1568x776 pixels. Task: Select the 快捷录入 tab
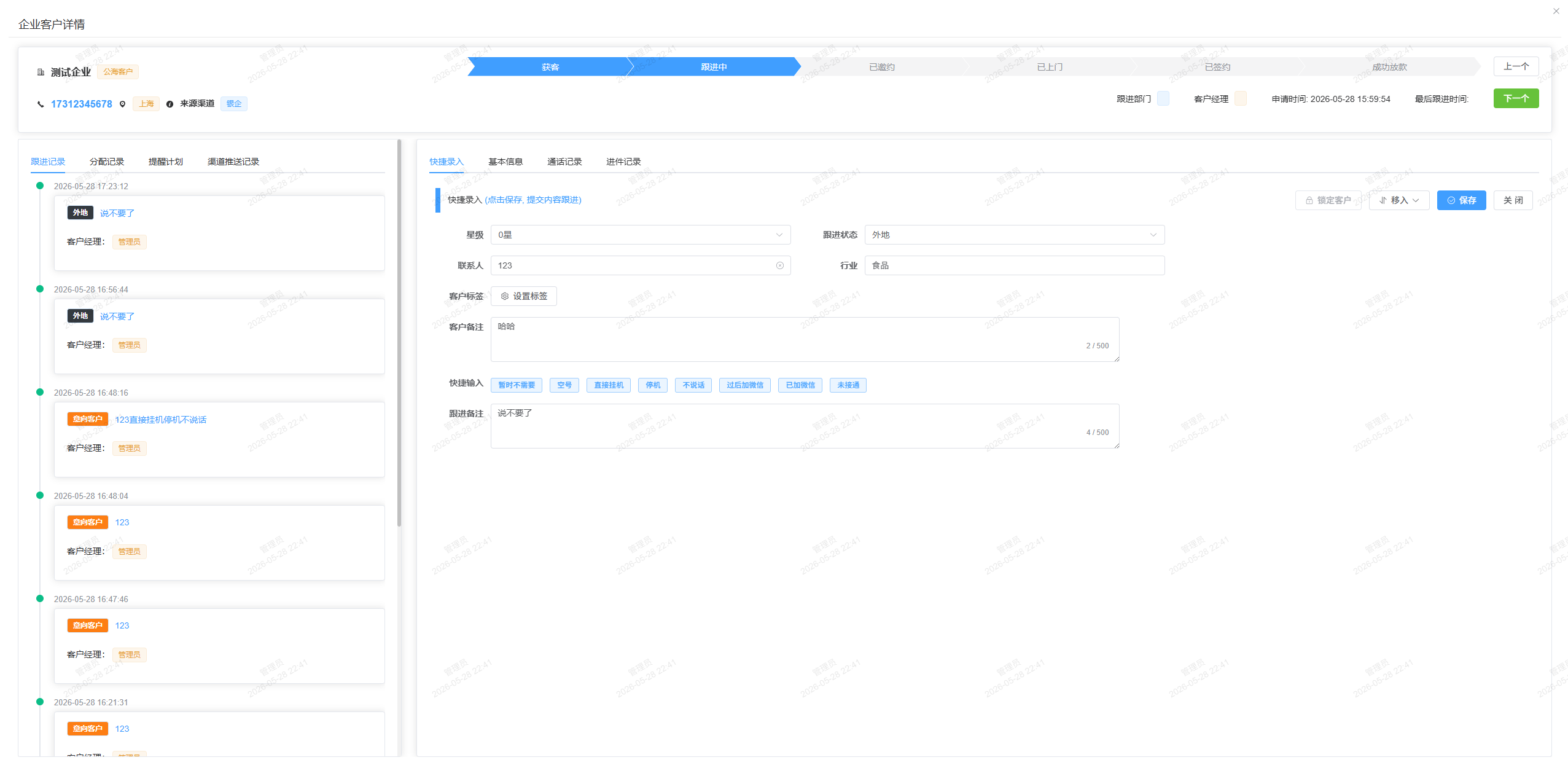(447, 162)
